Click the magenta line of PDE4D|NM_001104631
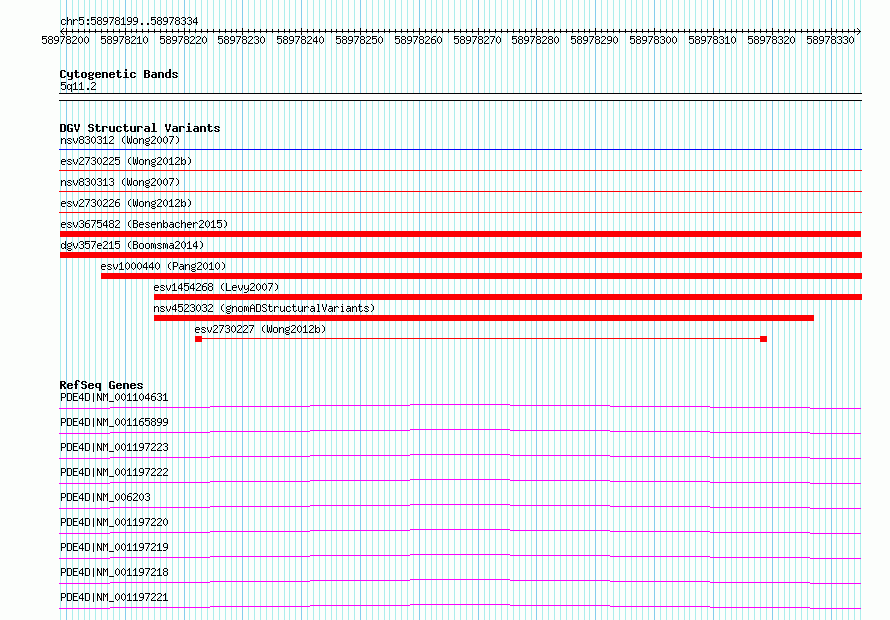The image size is (890, 620). point(460,407)
